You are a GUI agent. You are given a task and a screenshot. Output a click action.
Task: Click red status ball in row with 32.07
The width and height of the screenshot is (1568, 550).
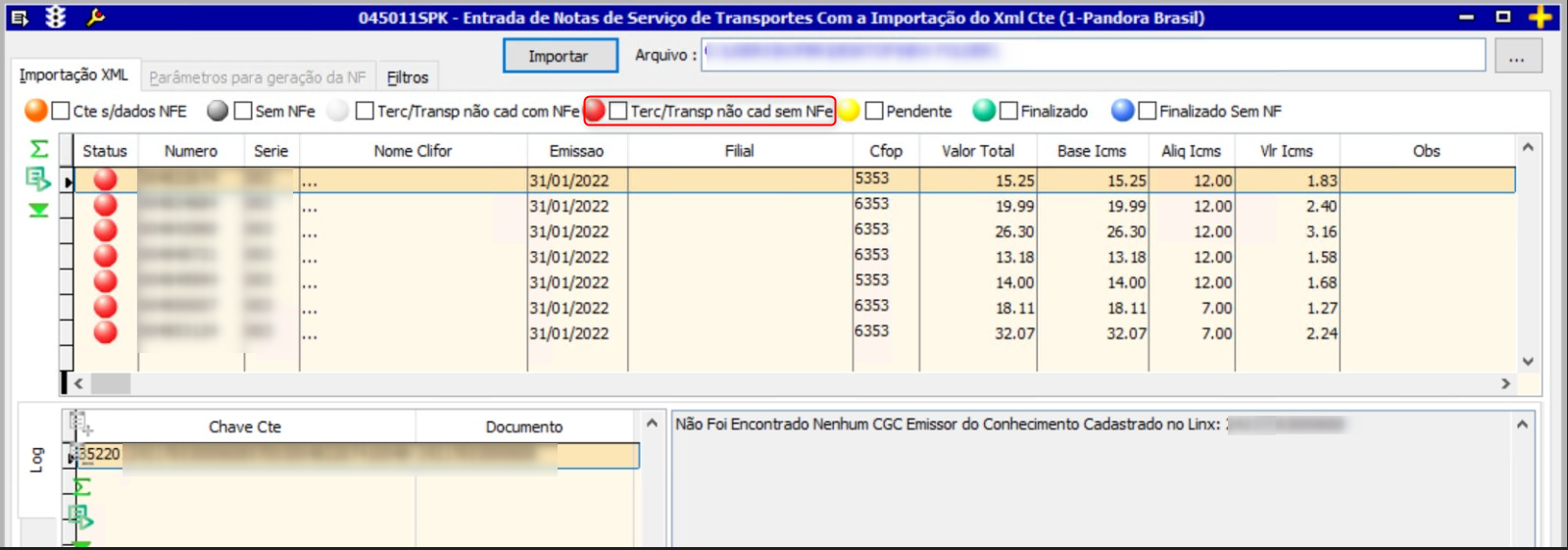105,332
